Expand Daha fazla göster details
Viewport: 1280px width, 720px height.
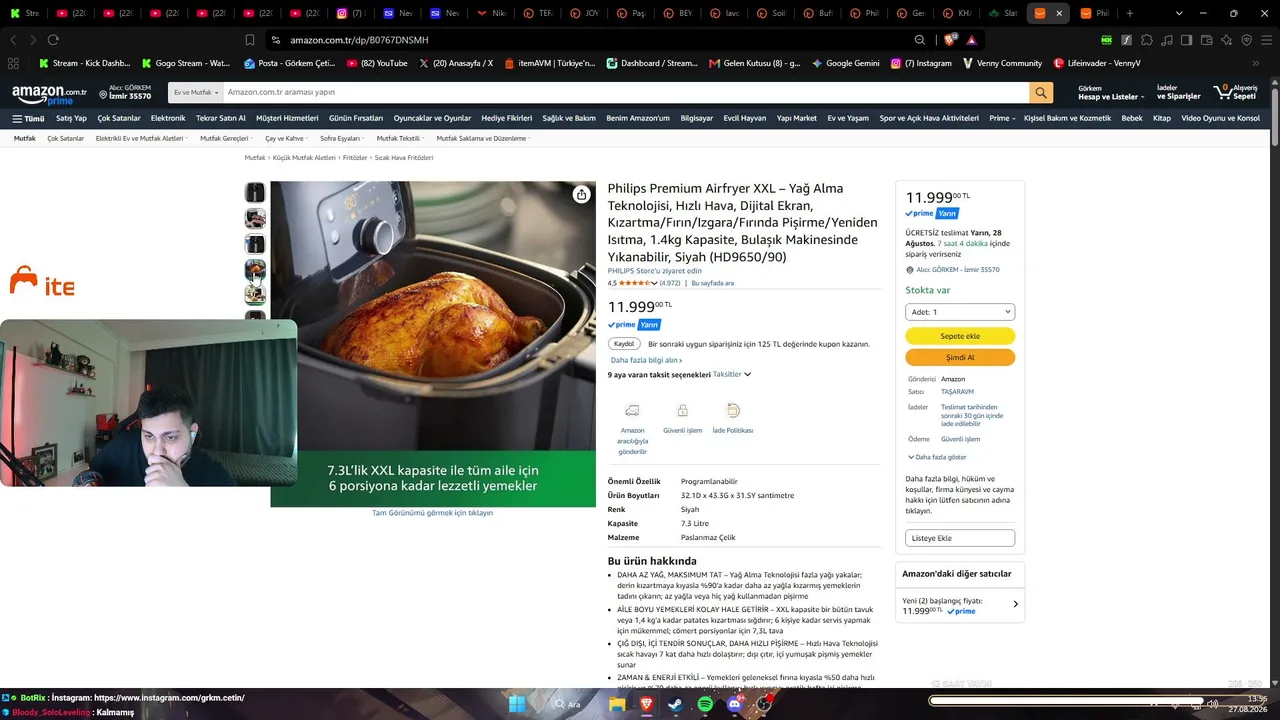pos(937,457)
